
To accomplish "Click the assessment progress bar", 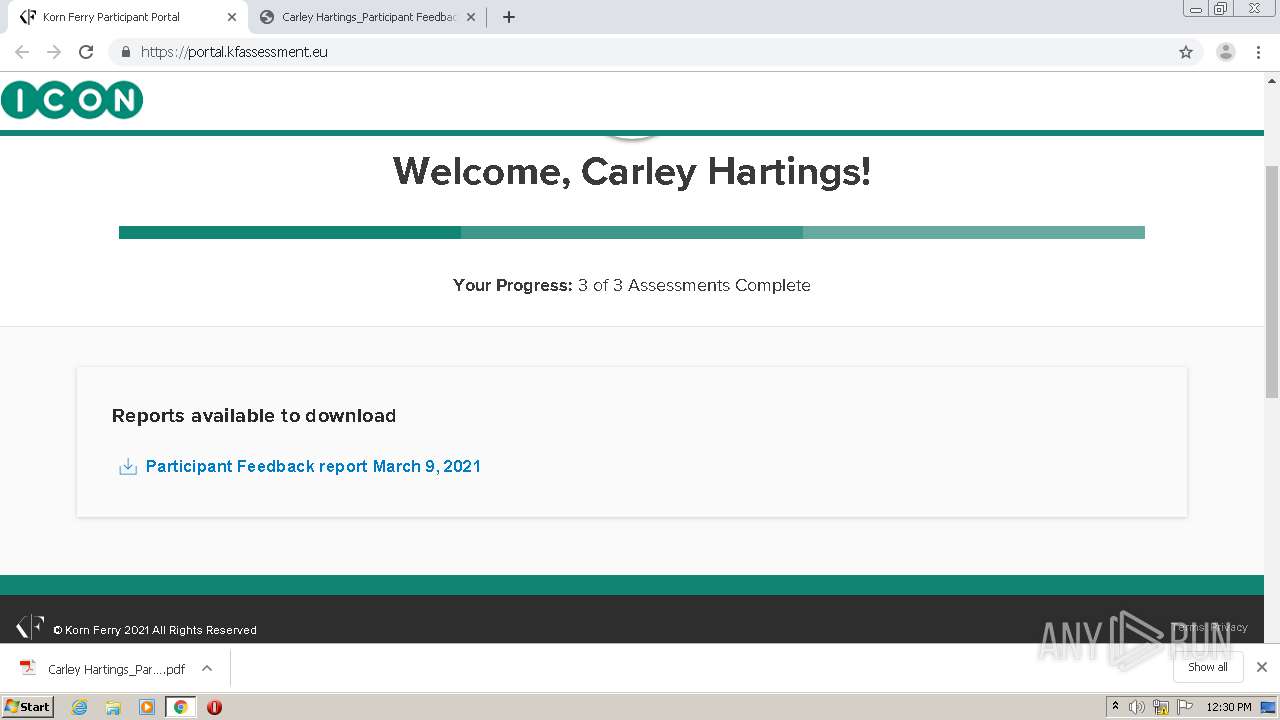I will point(632,232).
